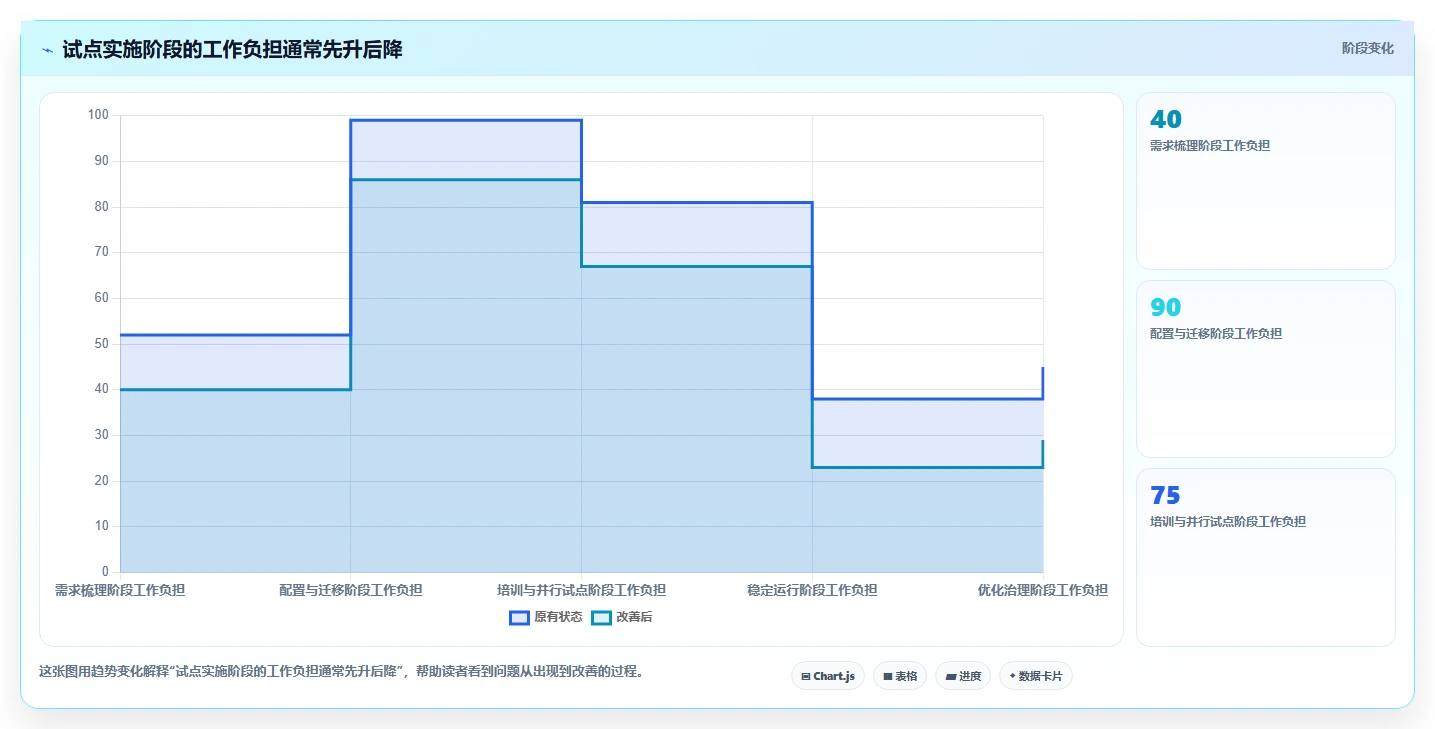Toggle the 原有状态 legend item
This screenshot has height=729, width=1435.
click(546, 617)
